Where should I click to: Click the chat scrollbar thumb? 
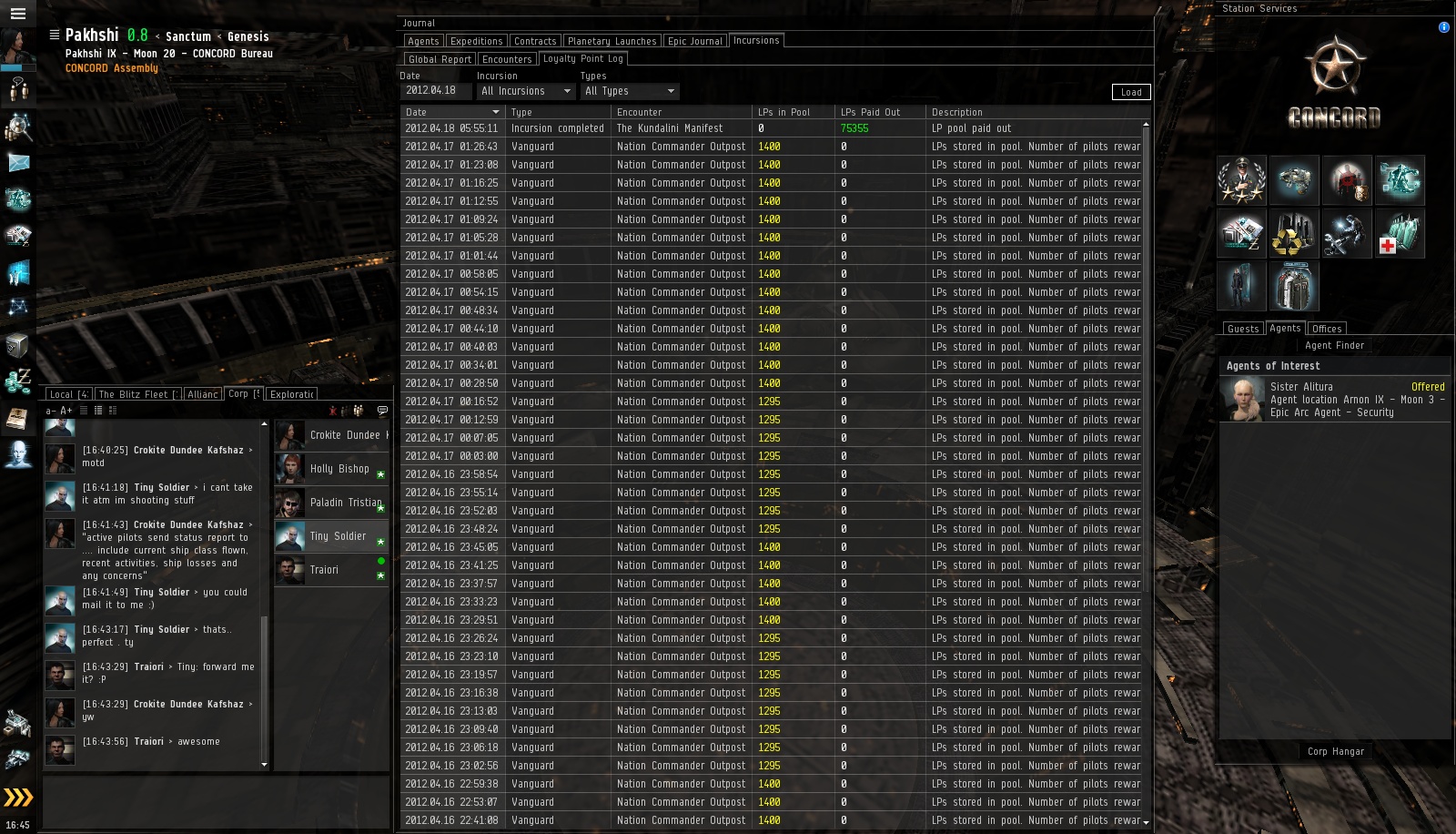(x=265, y=687)
